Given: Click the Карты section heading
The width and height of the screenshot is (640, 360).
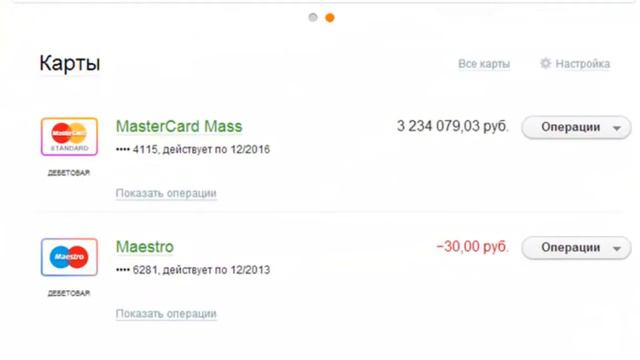Looking at the screenshot, I should [70, 64].
